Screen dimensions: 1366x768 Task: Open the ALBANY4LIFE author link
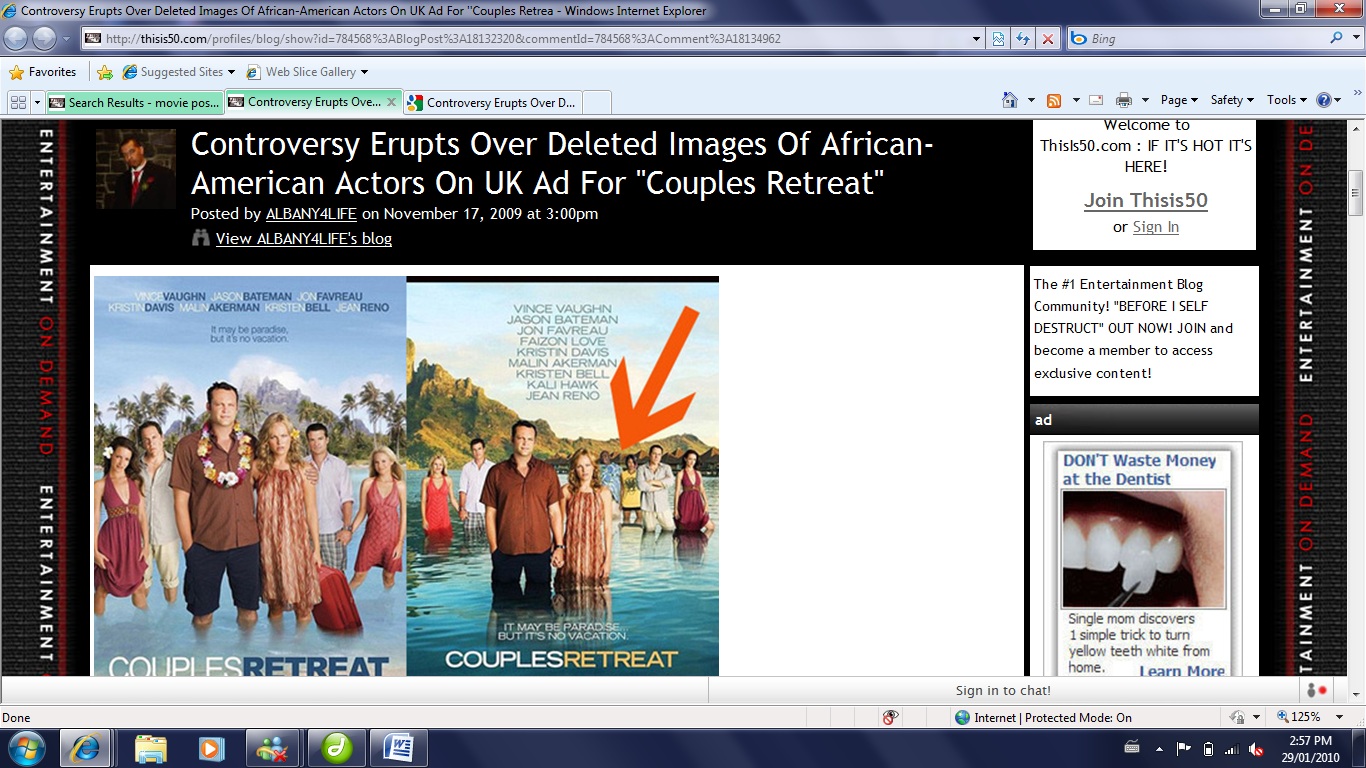(x=311, y=213)
